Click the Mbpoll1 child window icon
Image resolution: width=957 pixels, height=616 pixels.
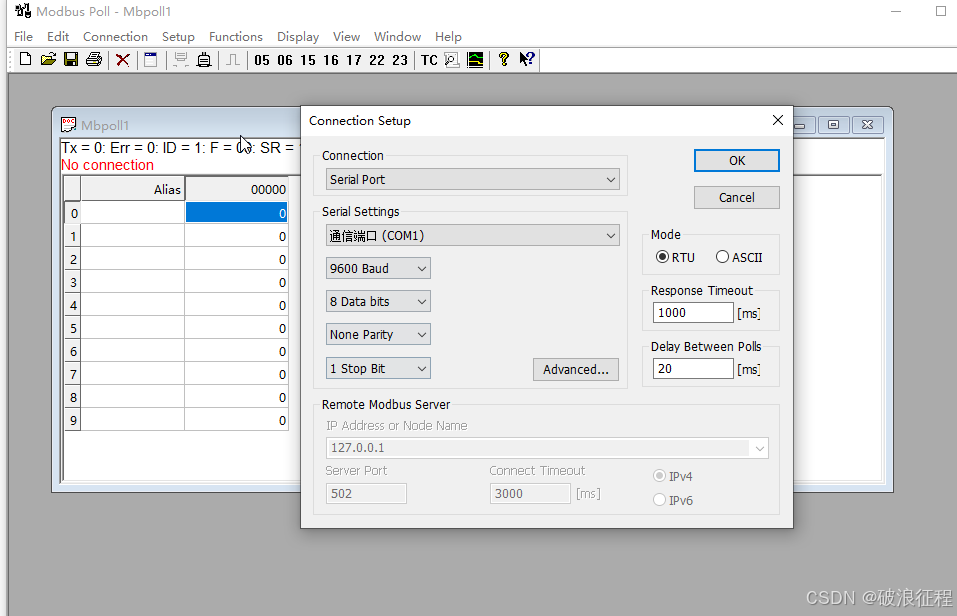68,125
